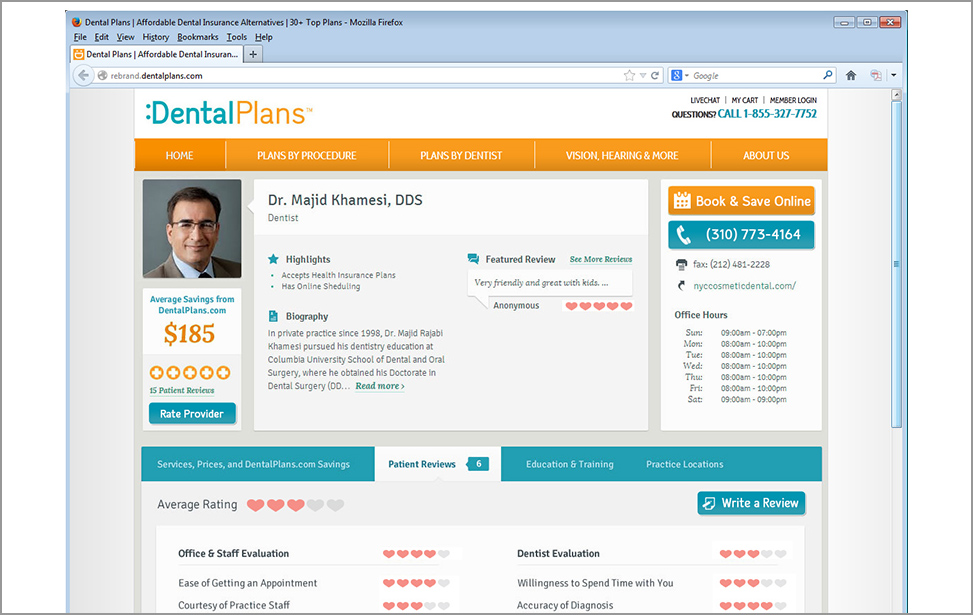Click the bookmarks toolbar icon beside Home
The width and height of the screenshot is (973, 615).
pyautogui.click(x=876, y=75)
